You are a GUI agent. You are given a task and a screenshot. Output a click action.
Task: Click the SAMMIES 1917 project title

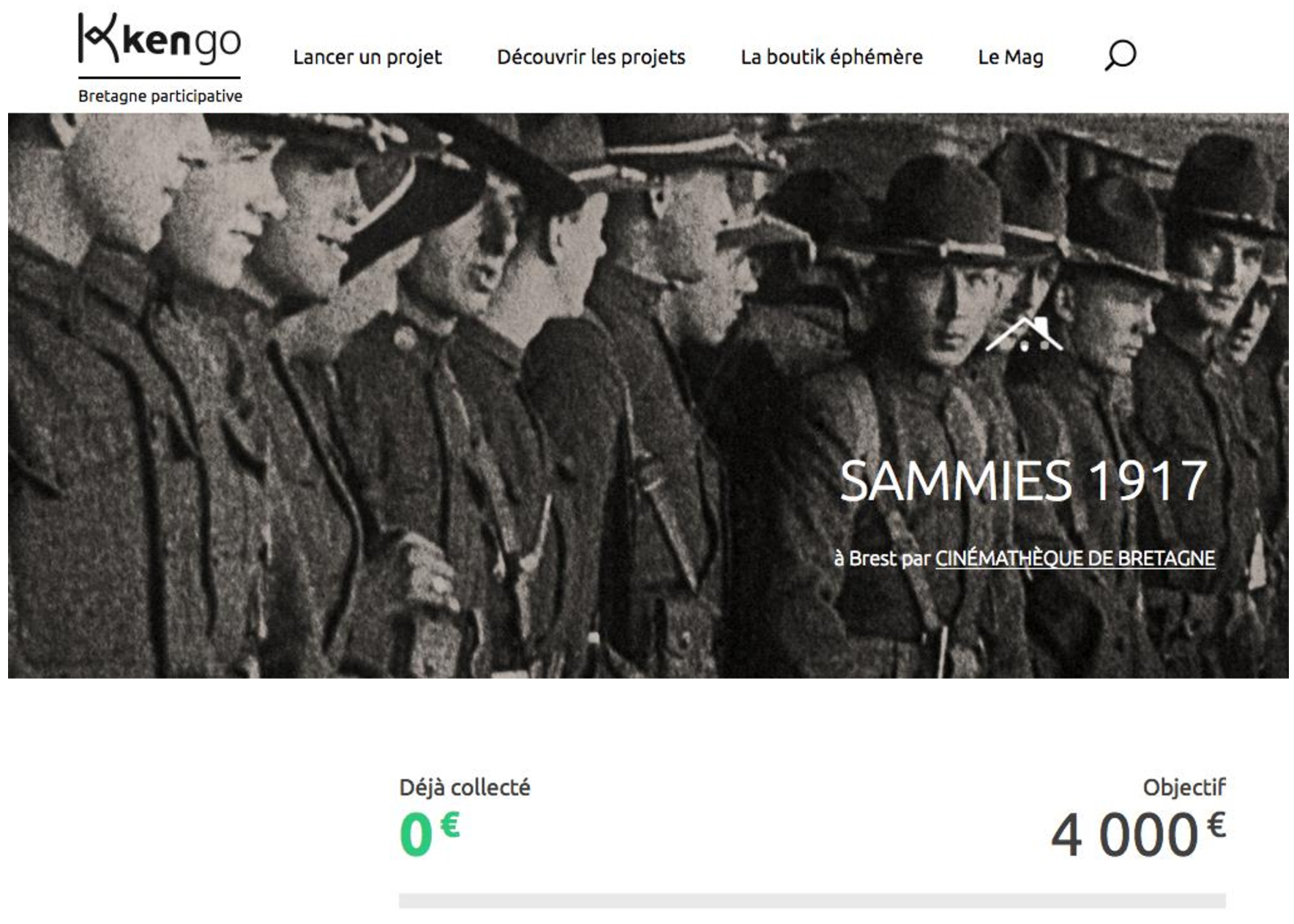1023,481
